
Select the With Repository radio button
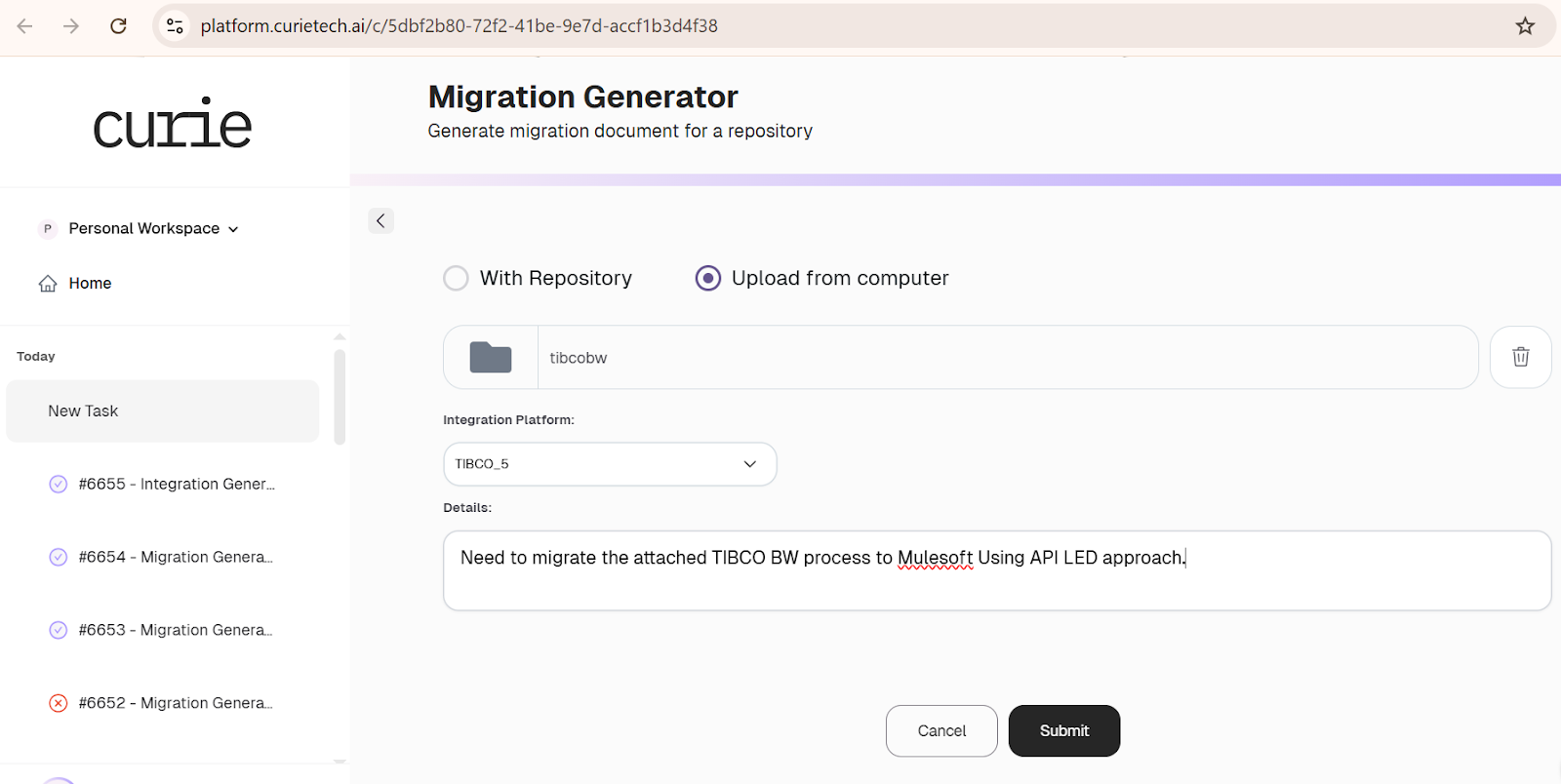pyautogui.click(x=456, y=278)
